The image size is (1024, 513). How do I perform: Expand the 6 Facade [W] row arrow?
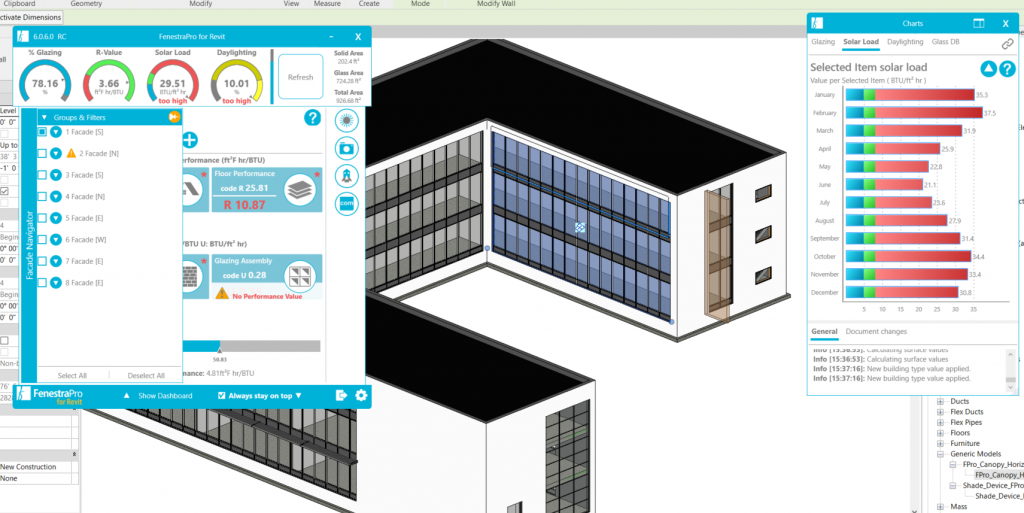(56, 240)
